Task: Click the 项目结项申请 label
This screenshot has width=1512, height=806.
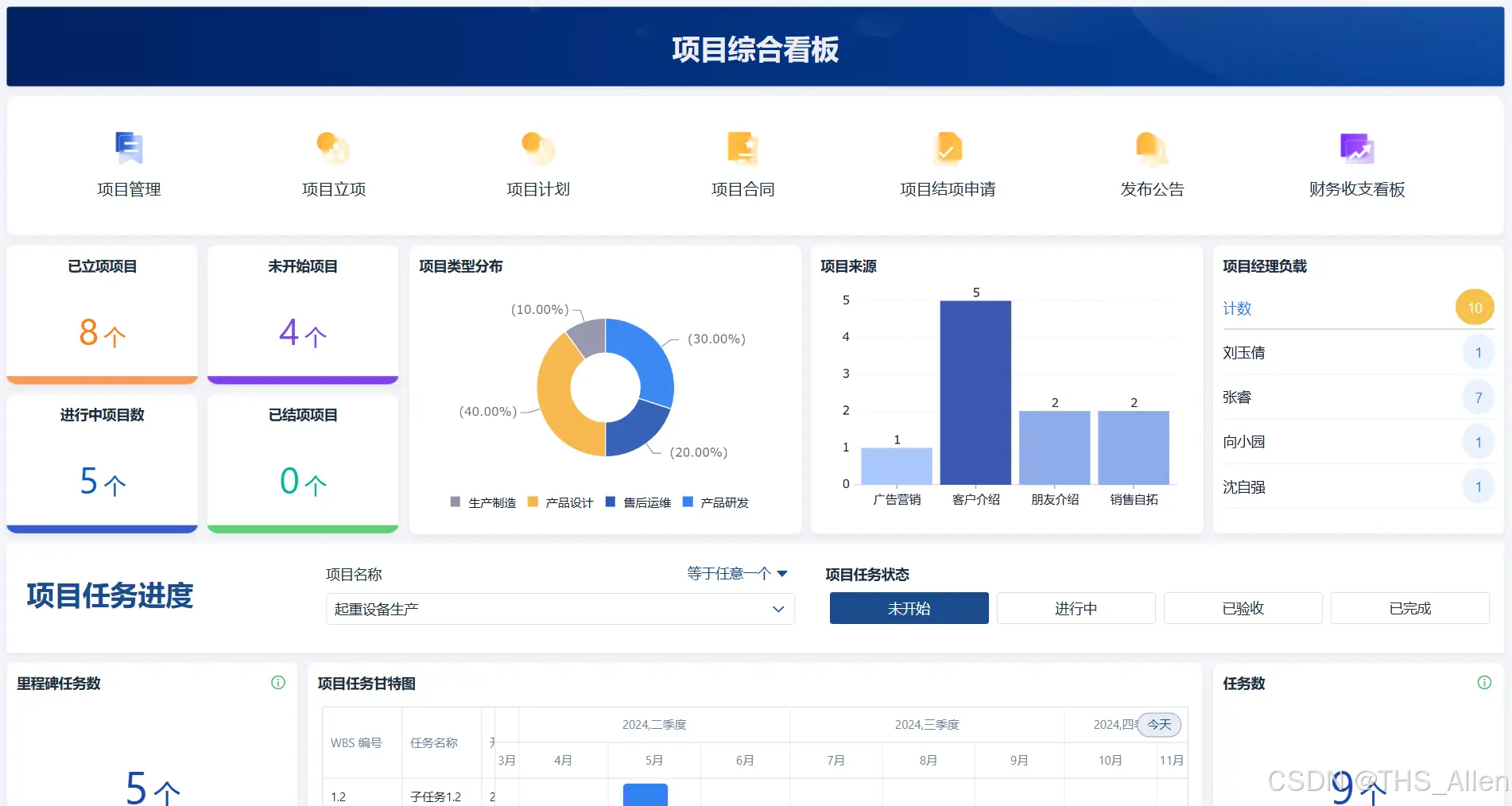Action: coord(948,189)
